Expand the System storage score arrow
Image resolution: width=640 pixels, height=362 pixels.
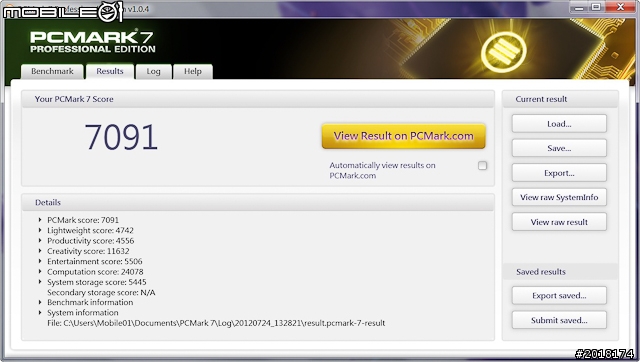[40, 282]
